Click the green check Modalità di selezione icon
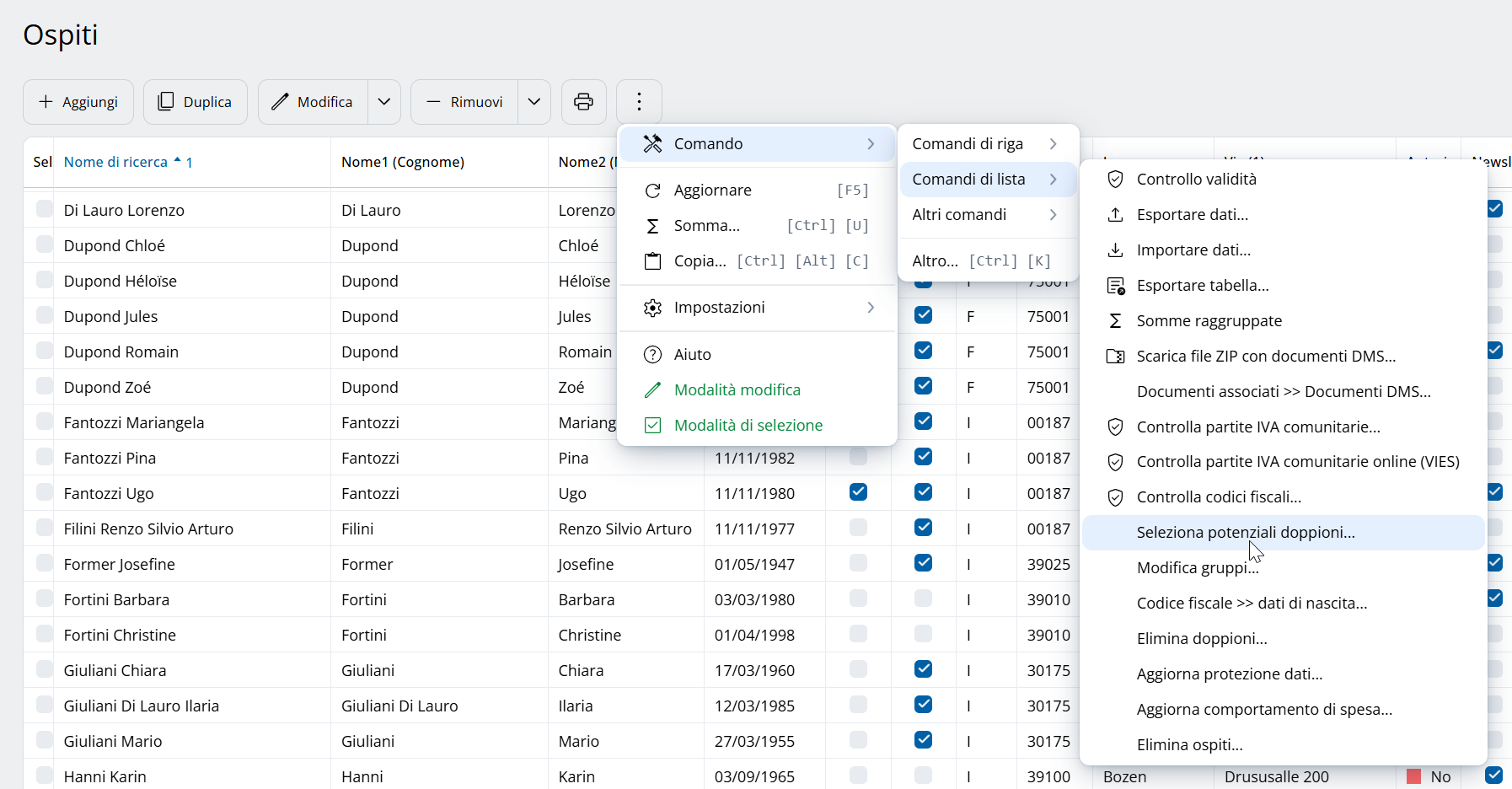Viewport: 1512px width, 789px height. click(652, 426)
